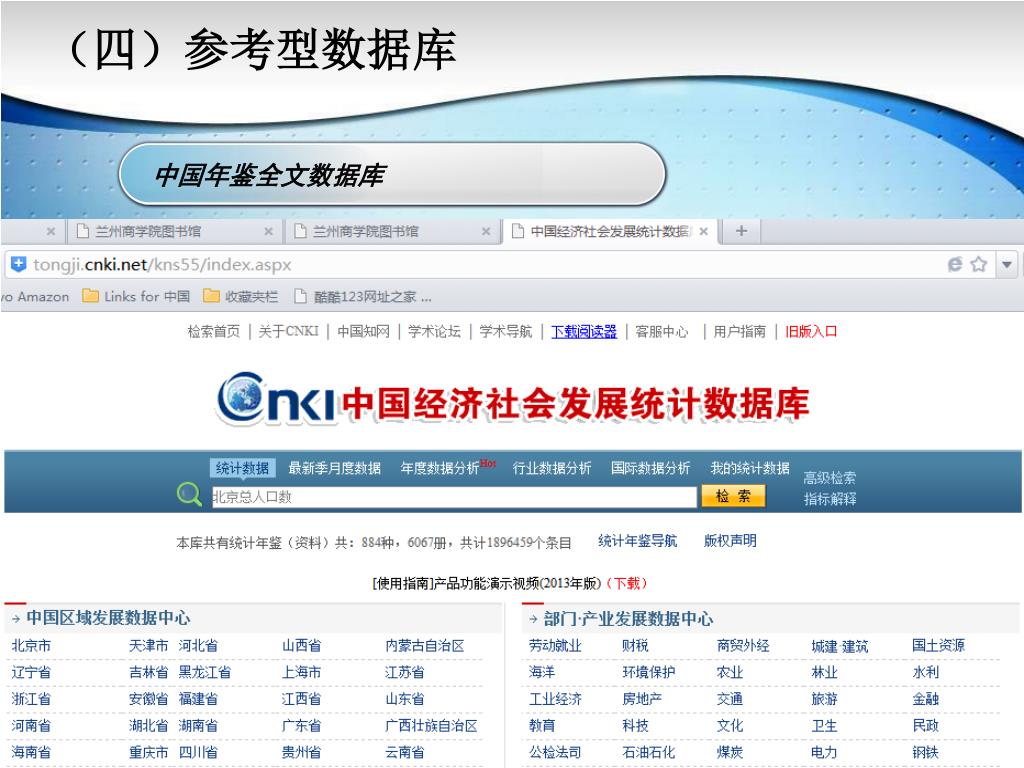Select the 统计数据 search tab
Image resolution: width=1024 pixels, height=768 pixels.
point(242,468)
